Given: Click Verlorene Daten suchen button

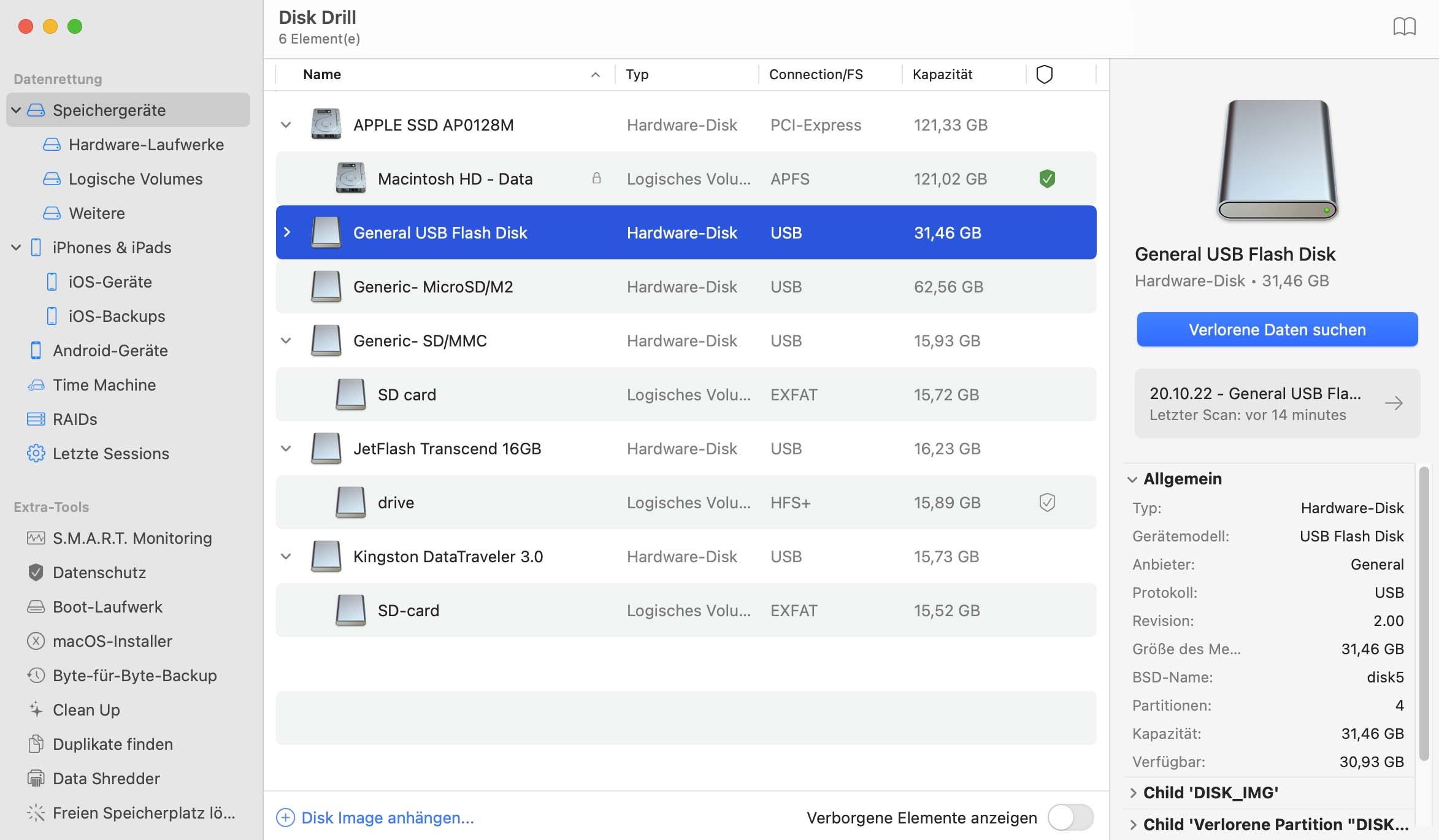Looking at the screenshot, I should pos(1278,329).
